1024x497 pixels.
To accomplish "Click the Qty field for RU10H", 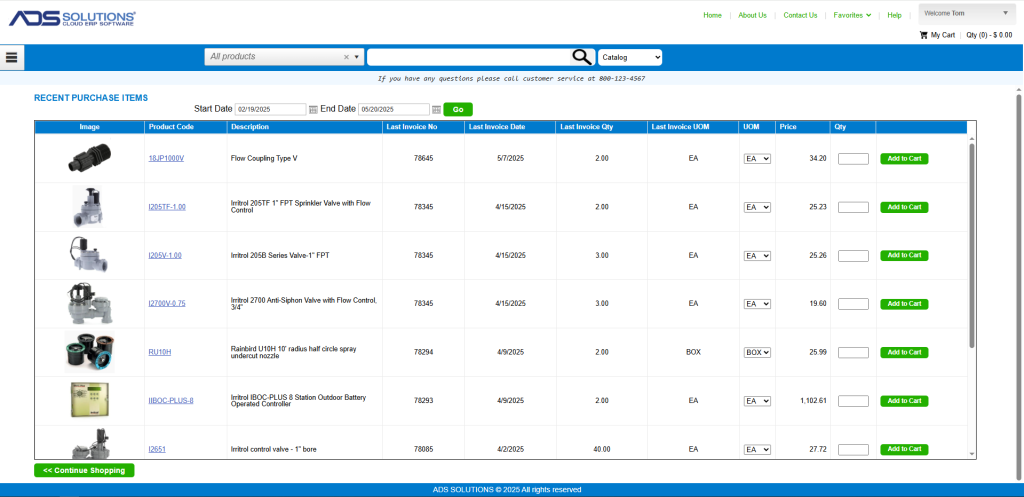I will point(853,352).
